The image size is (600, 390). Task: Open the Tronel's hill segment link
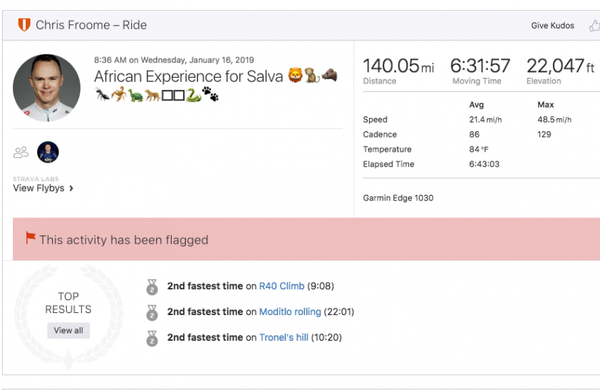coord(284,337)
